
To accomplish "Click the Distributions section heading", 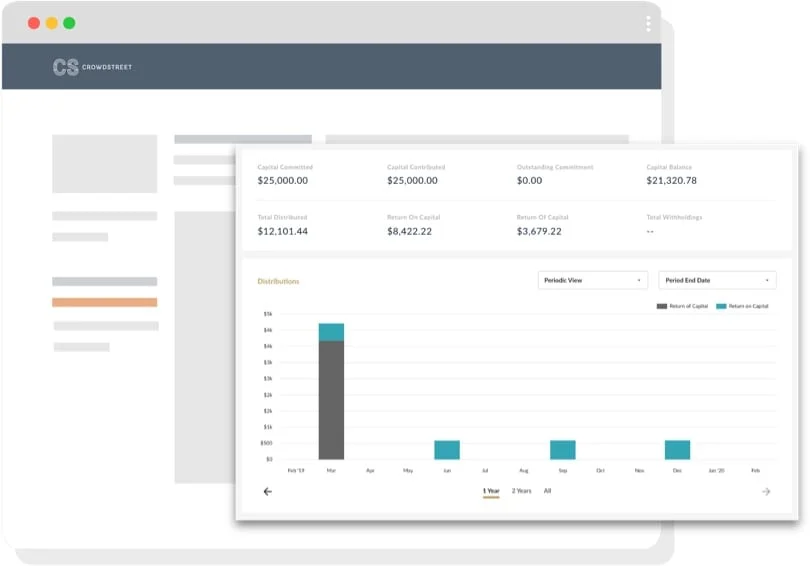I will pos(278,281).
